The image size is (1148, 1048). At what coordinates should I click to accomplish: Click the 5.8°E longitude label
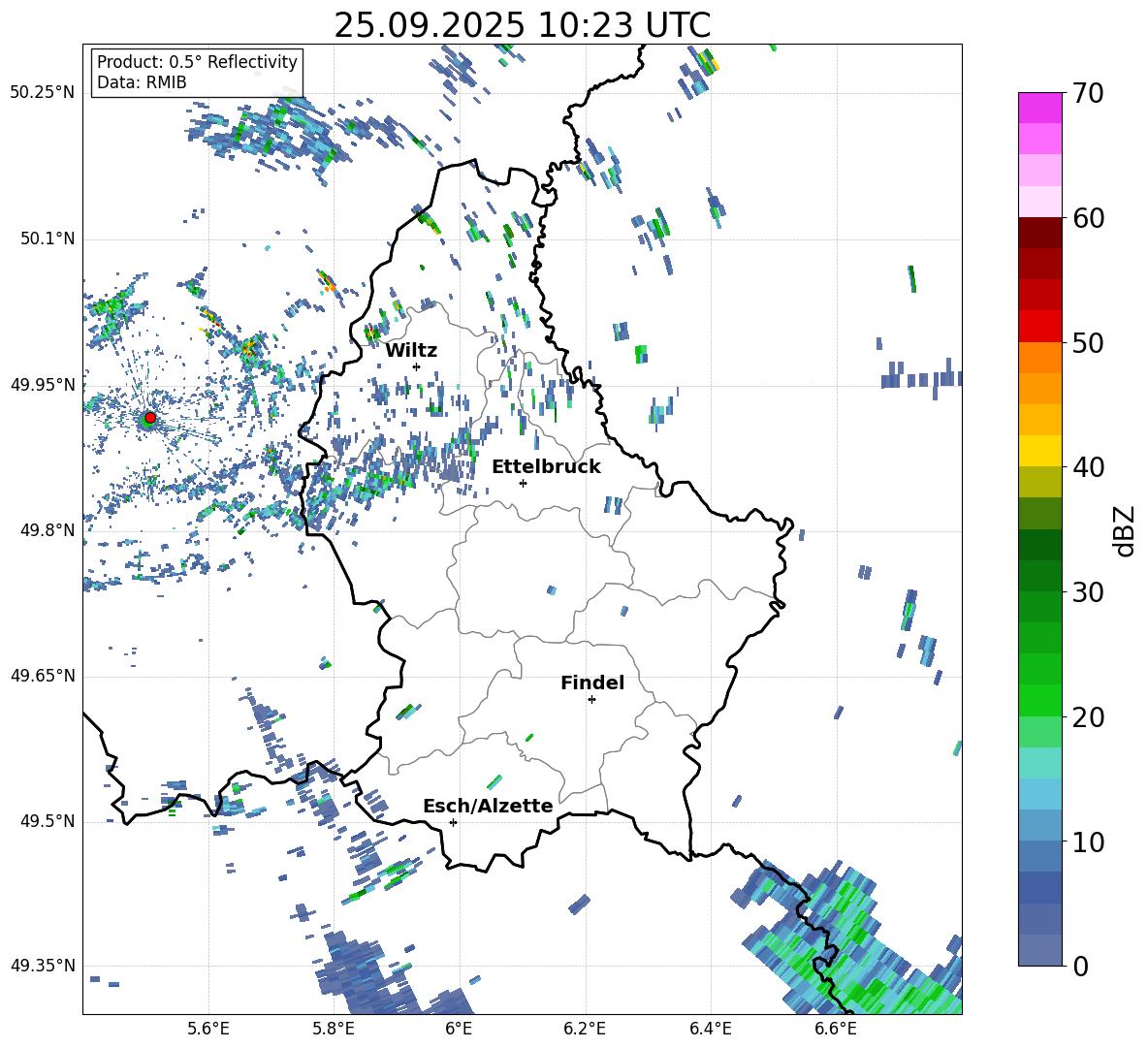[334, 1029]
